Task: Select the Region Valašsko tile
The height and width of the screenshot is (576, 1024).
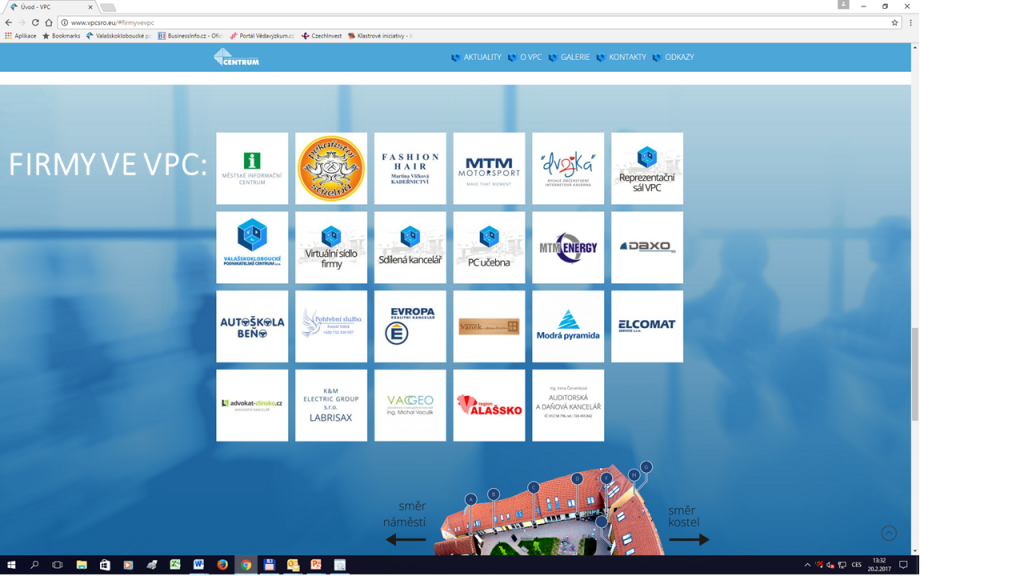Action: pyautogui.click(x=489, y=406)
